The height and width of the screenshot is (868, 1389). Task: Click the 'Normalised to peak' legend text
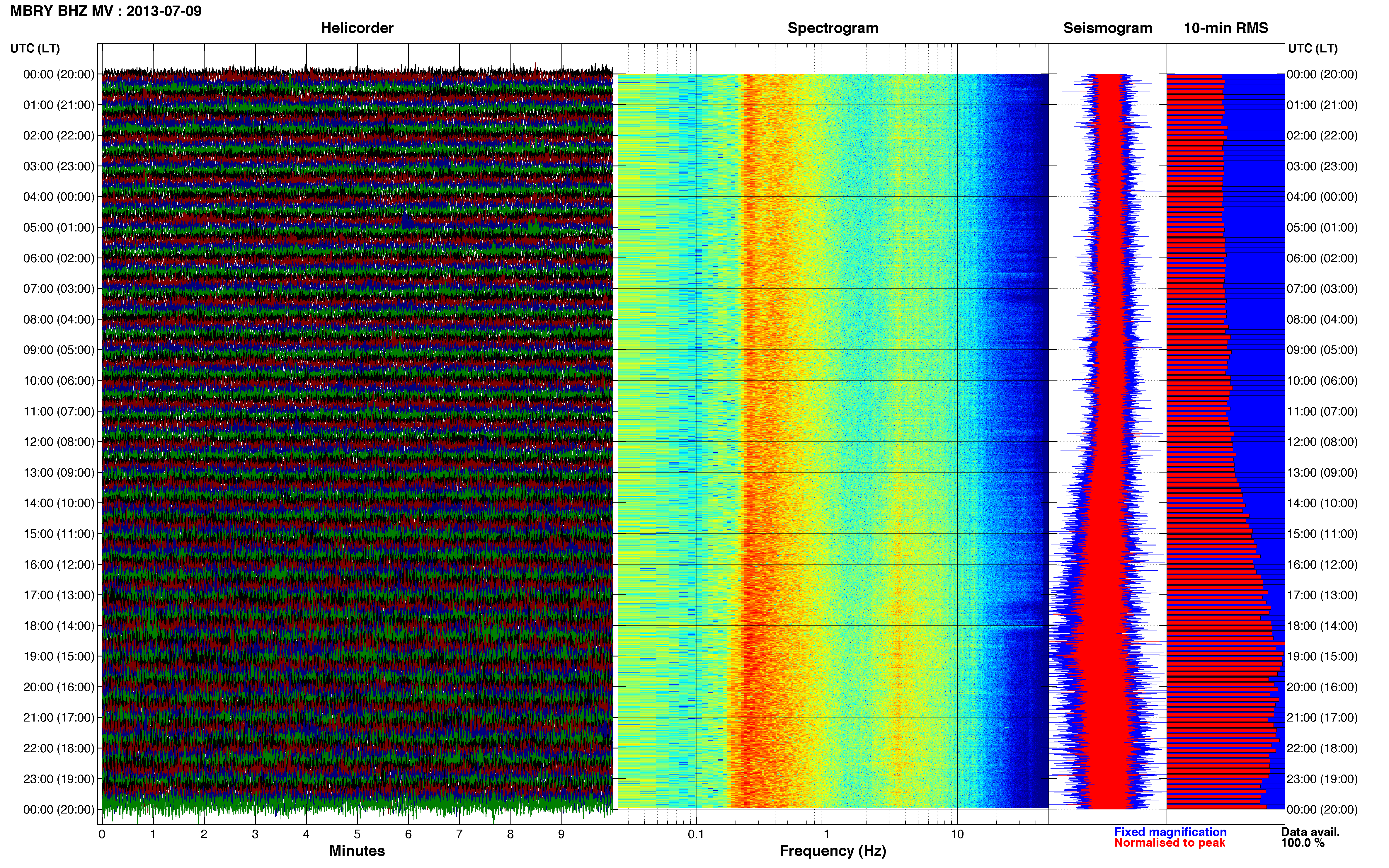[x=1170, y=843]
